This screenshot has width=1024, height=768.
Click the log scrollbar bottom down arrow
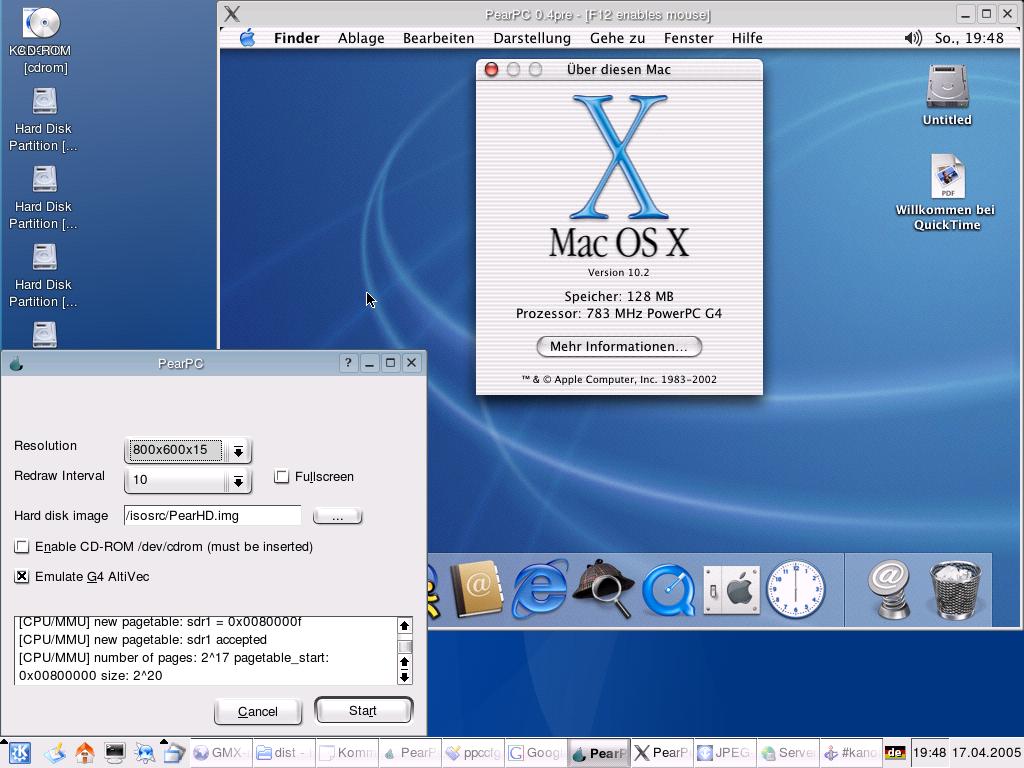click(404, 677)
